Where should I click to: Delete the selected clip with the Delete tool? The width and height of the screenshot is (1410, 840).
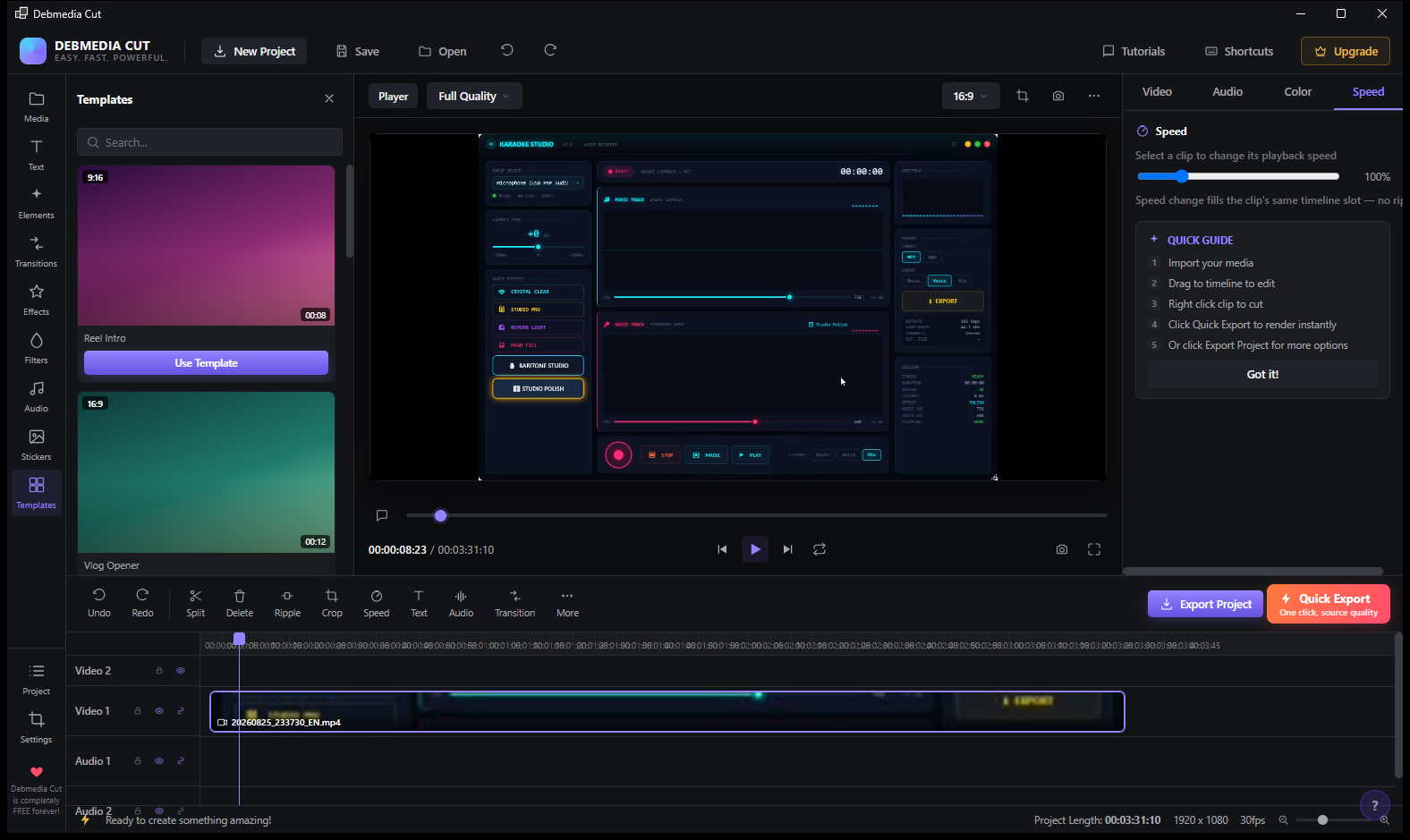pos(240,603)
